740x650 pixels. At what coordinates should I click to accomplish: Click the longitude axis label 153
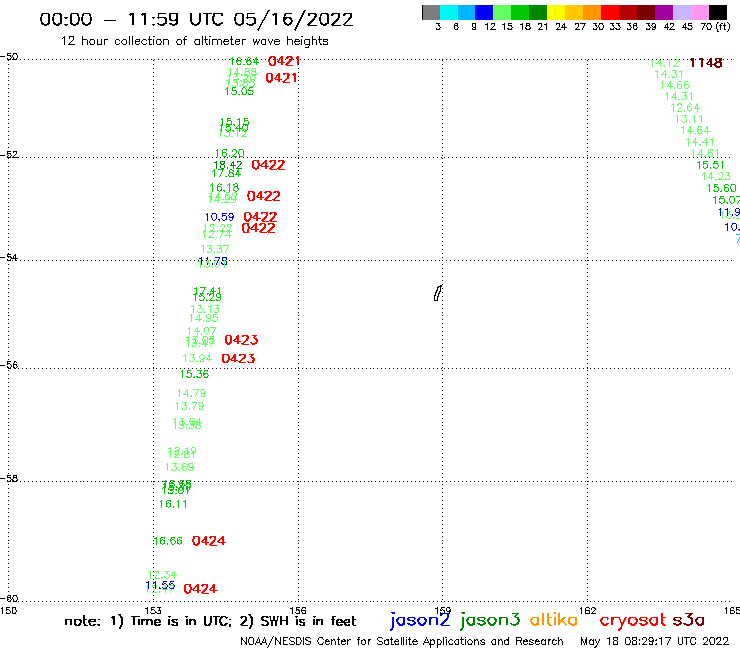pyautogui.click(x=153, y=610)
